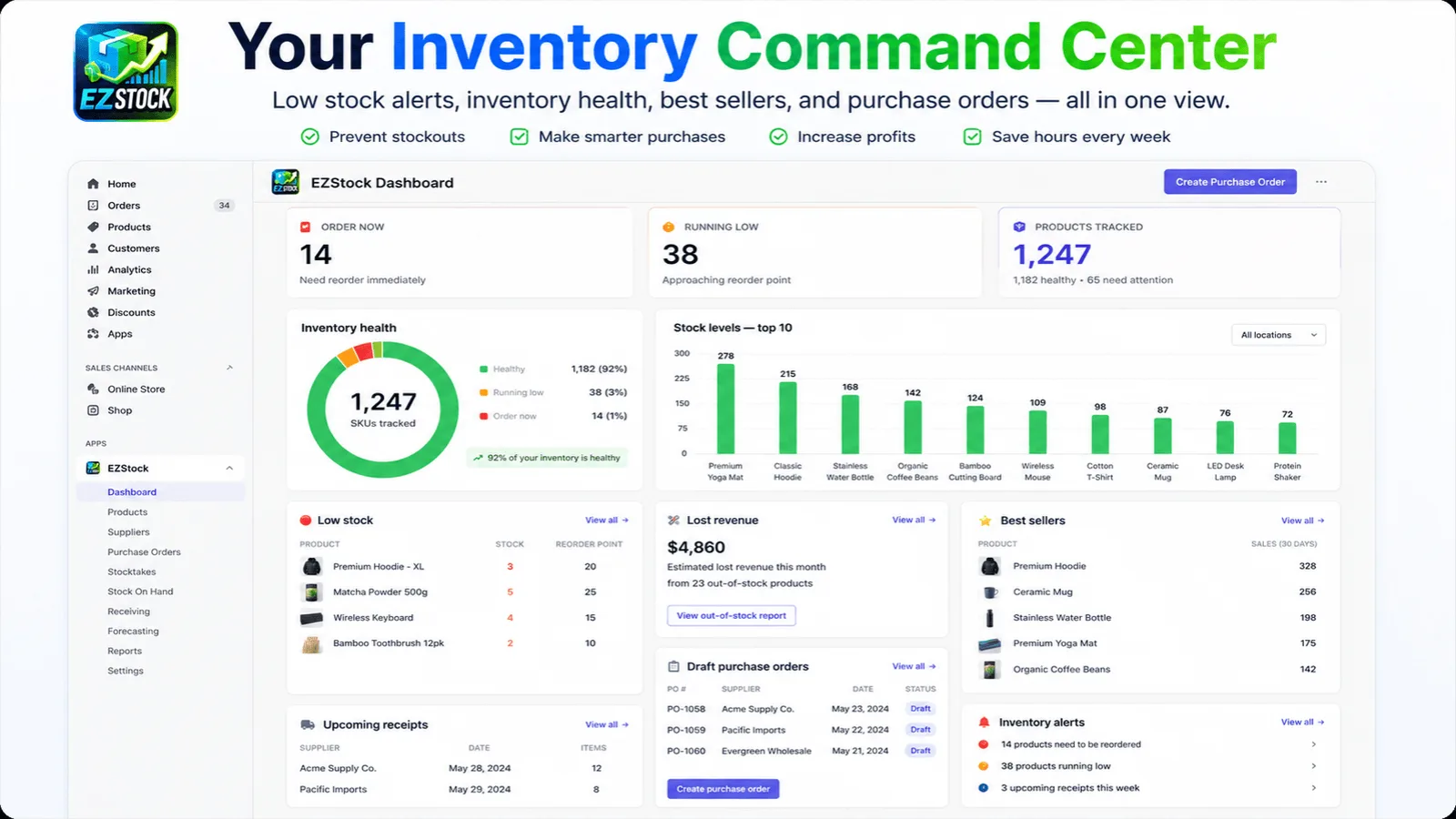Click the Apps grid icon

coord(93,334)
